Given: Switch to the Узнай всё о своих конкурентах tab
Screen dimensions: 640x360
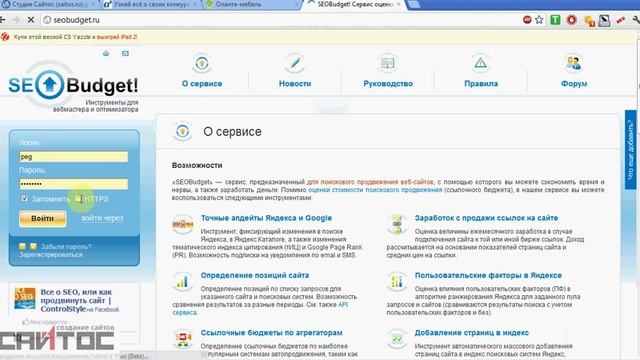Looking at the screenshot, I should coord(150,4).
